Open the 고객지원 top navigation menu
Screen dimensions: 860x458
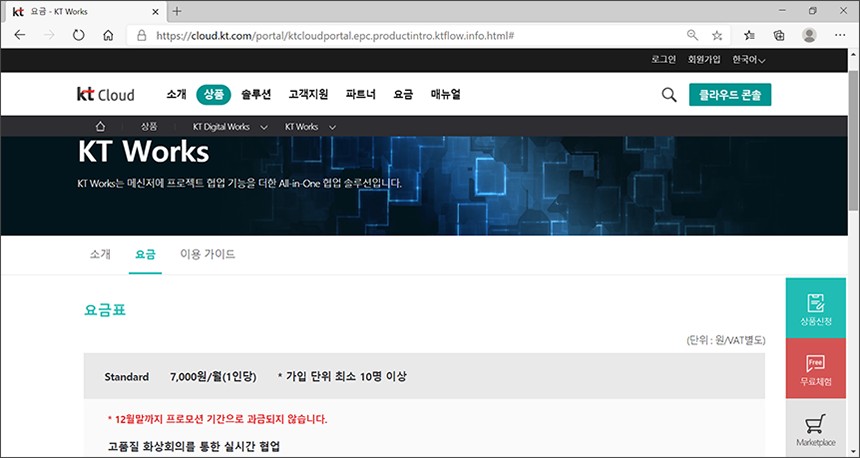(x=308, y=94)
